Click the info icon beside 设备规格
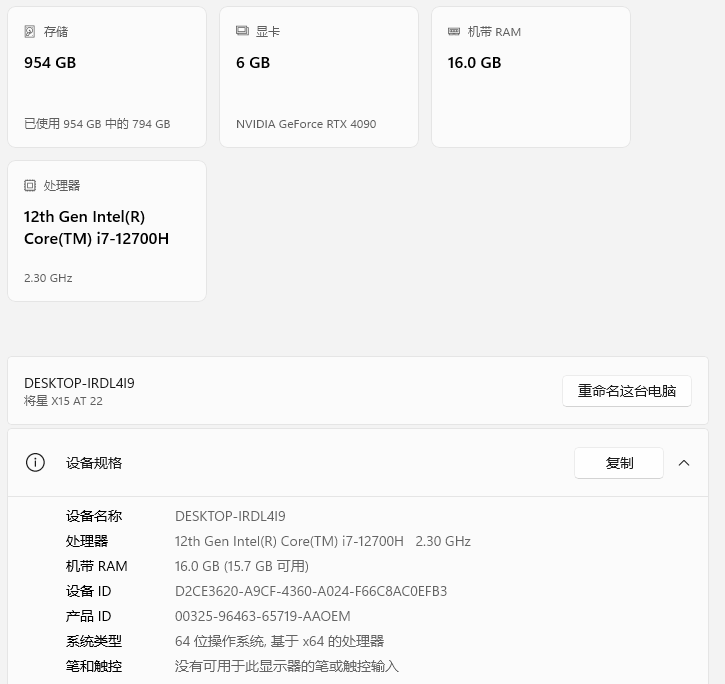Viewport: 725px width, 684px height. (35, 463)
